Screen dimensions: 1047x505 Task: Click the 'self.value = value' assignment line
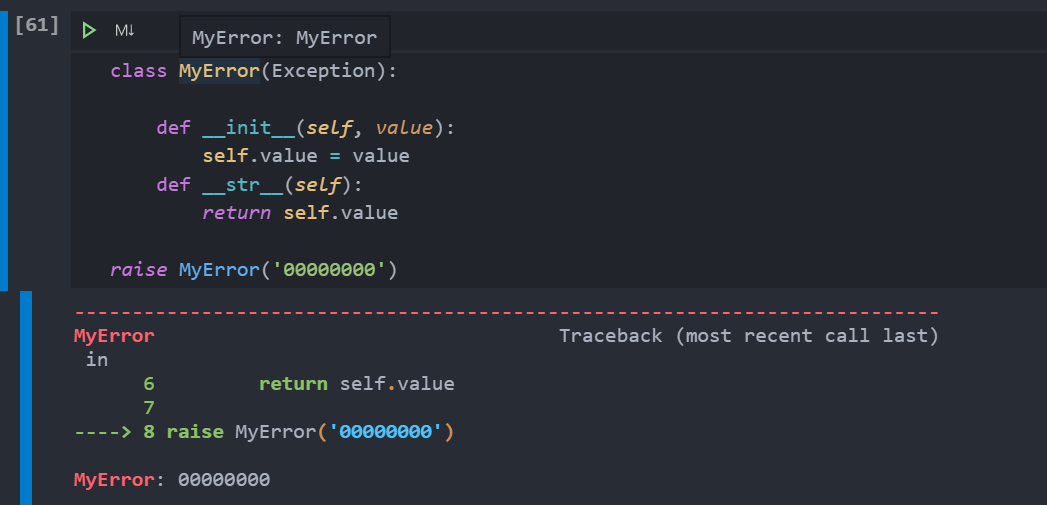tap(306, 156)
